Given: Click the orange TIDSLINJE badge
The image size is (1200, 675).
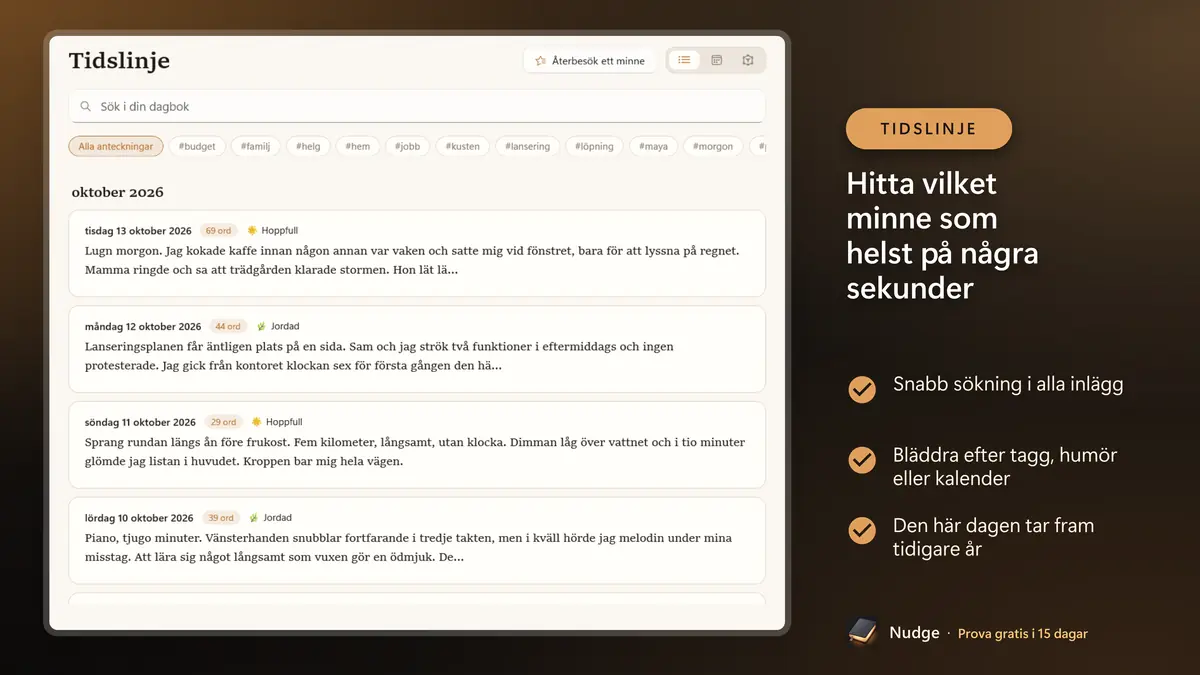Looking at the screenshot, I should 929,129.
